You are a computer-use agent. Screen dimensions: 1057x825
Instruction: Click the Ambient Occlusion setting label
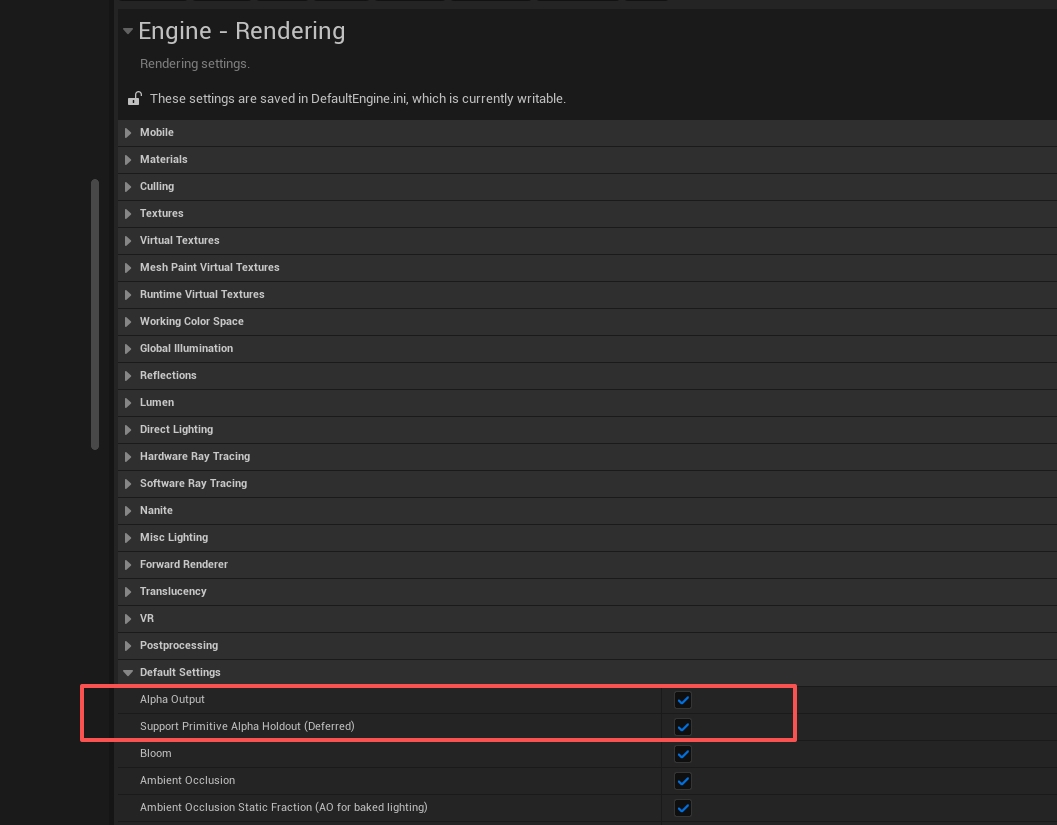[187, 780]
